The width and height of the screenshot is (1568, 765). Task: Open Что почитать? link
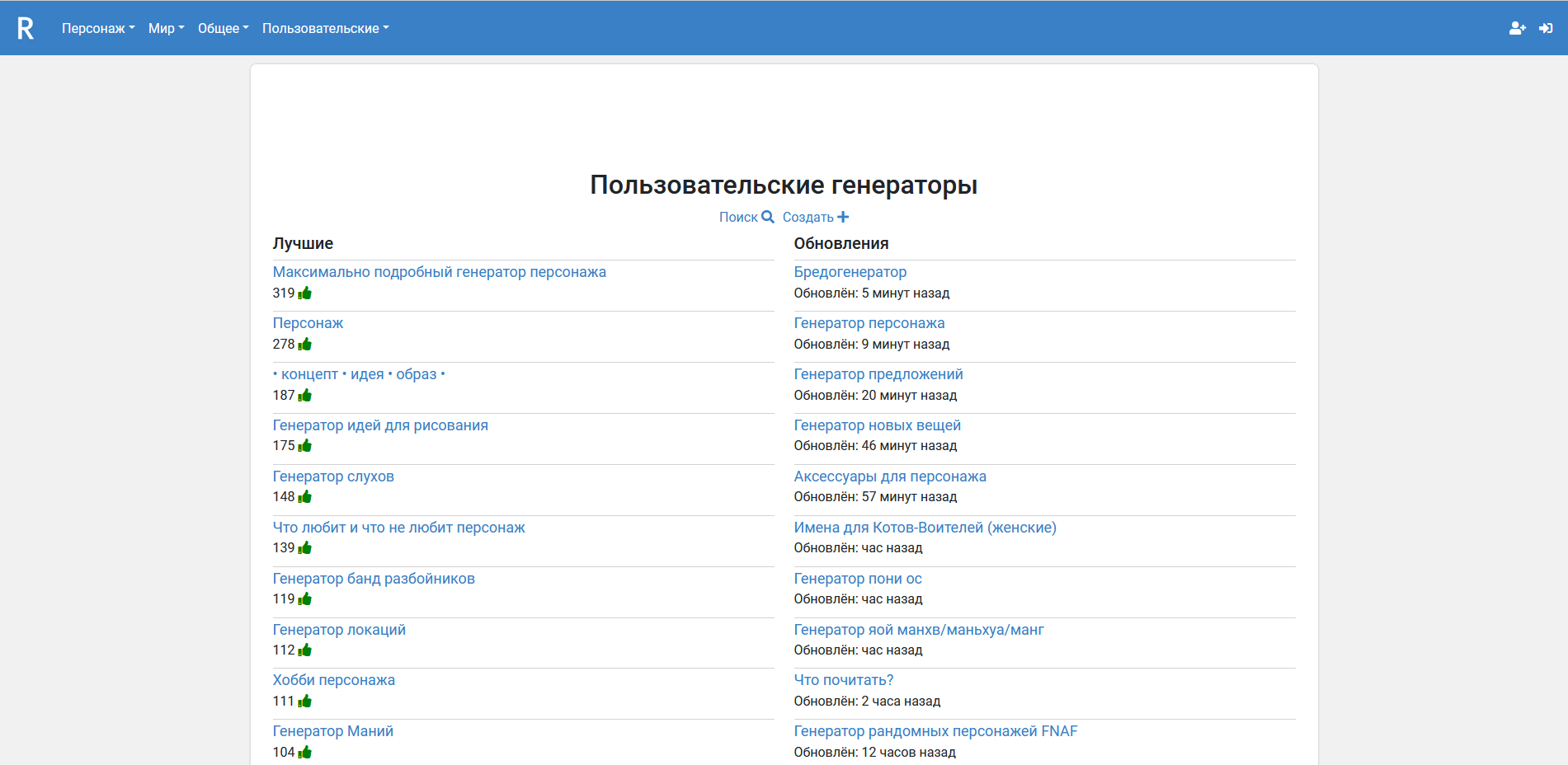click(844, 680)
